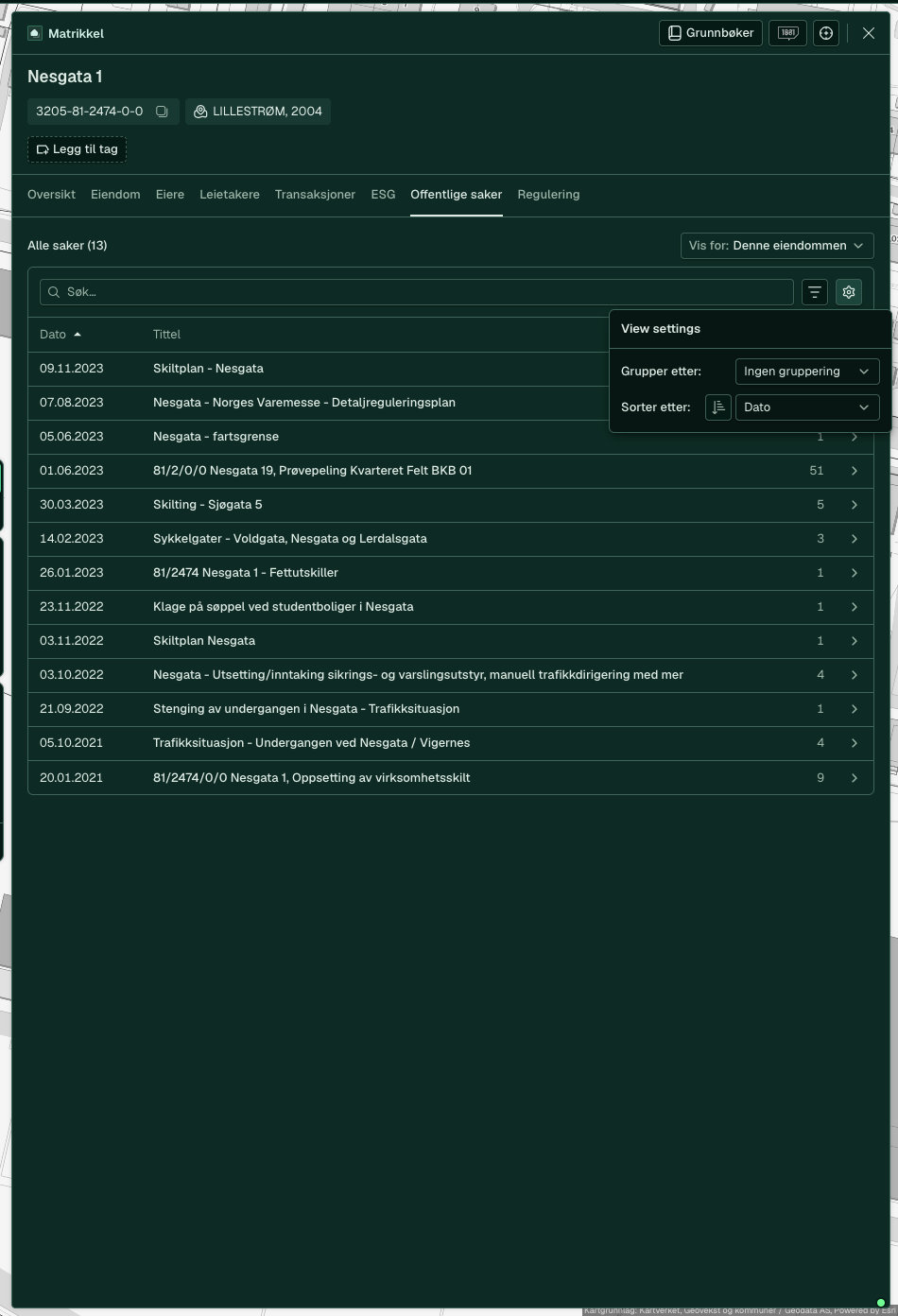Open case 'Trafikksituasjon - Undergangen ved Nesgata / Vigernes'
Screen dimensions: 898x1316
(x=311, y=743)
